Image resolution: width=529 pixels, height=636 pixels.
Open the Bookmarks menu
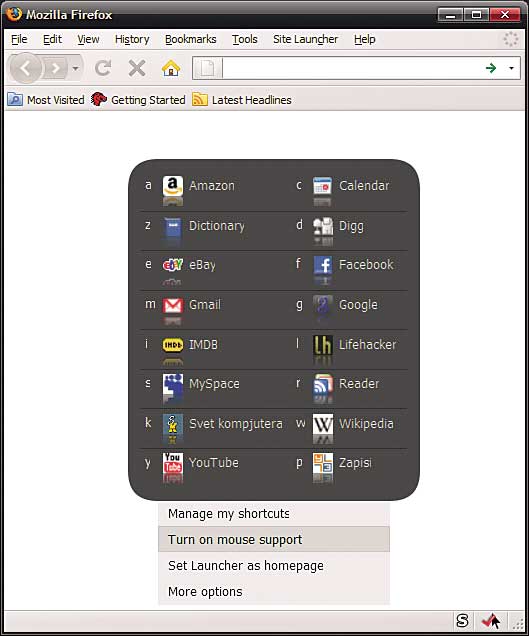coord(190,39)
